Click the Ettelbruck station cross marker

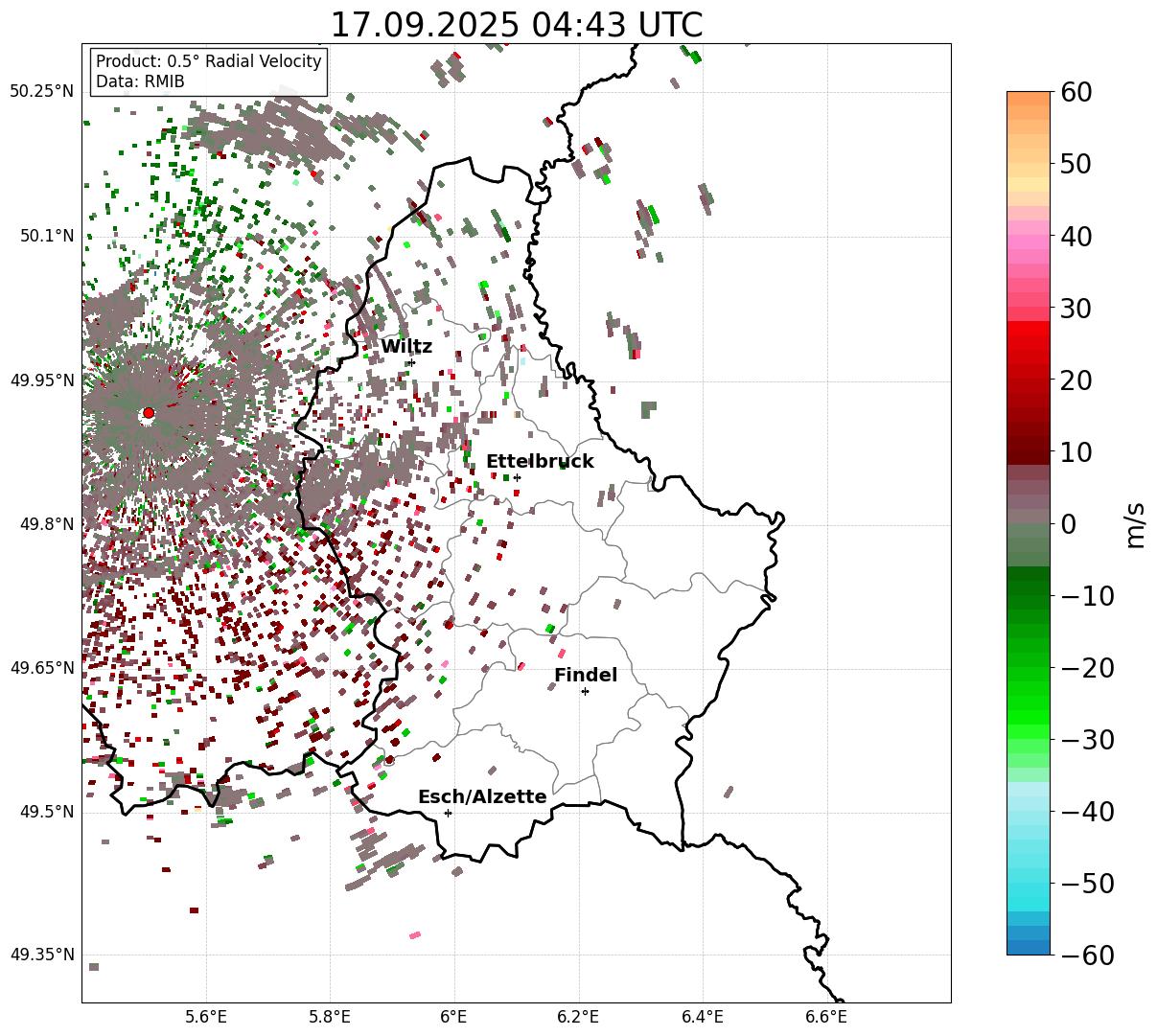click(517, 477)
